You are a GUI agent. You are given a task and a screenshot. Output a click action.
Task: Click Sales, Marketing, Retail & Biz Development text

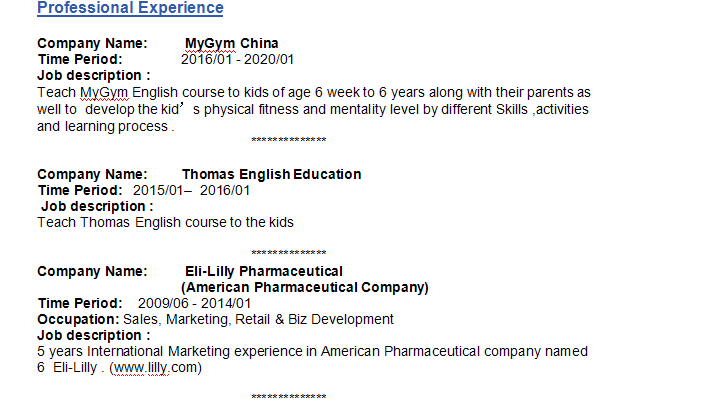tap(258, 320)
